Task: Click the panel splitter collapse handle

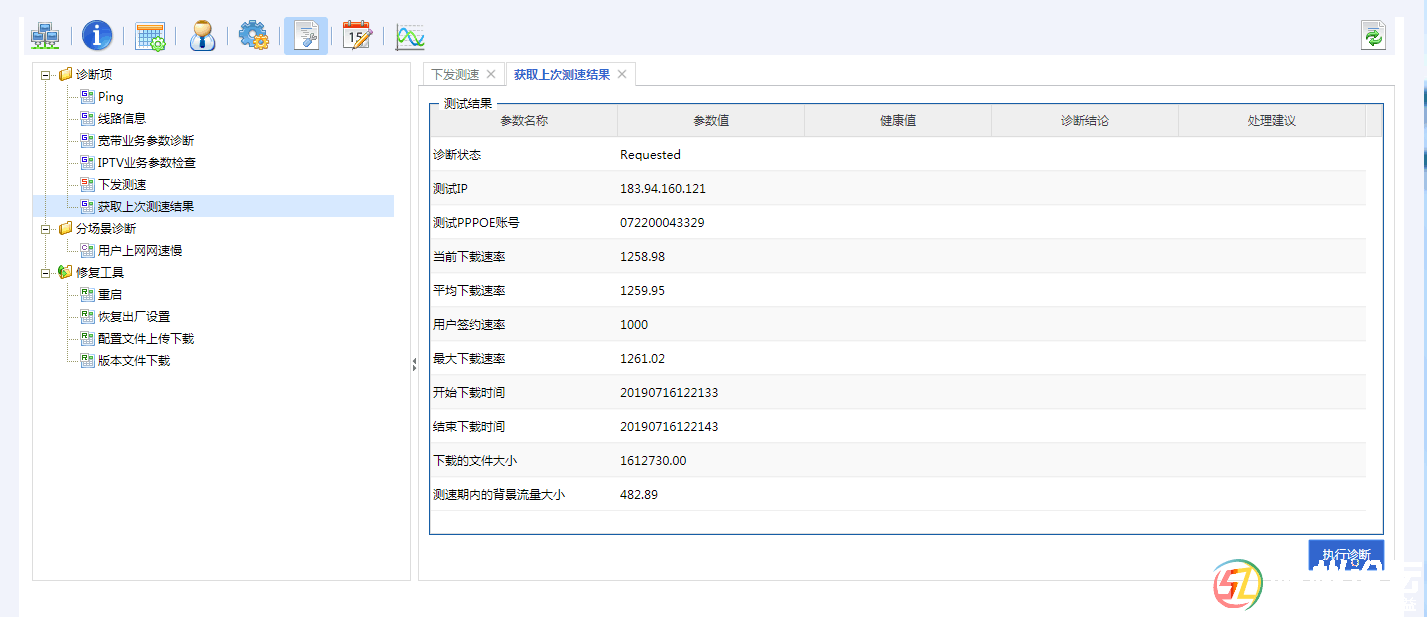Action: tap(414, 366)
